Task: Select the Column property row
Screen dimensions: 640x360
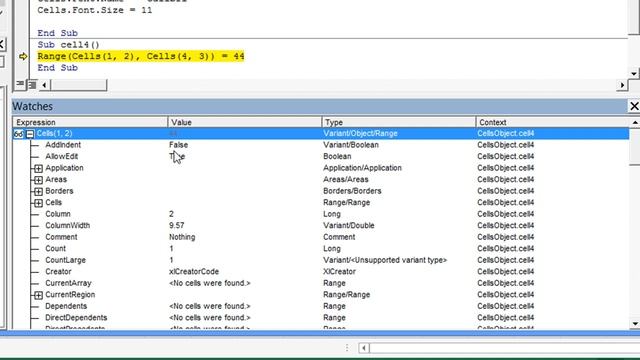Action: [321, 214]
